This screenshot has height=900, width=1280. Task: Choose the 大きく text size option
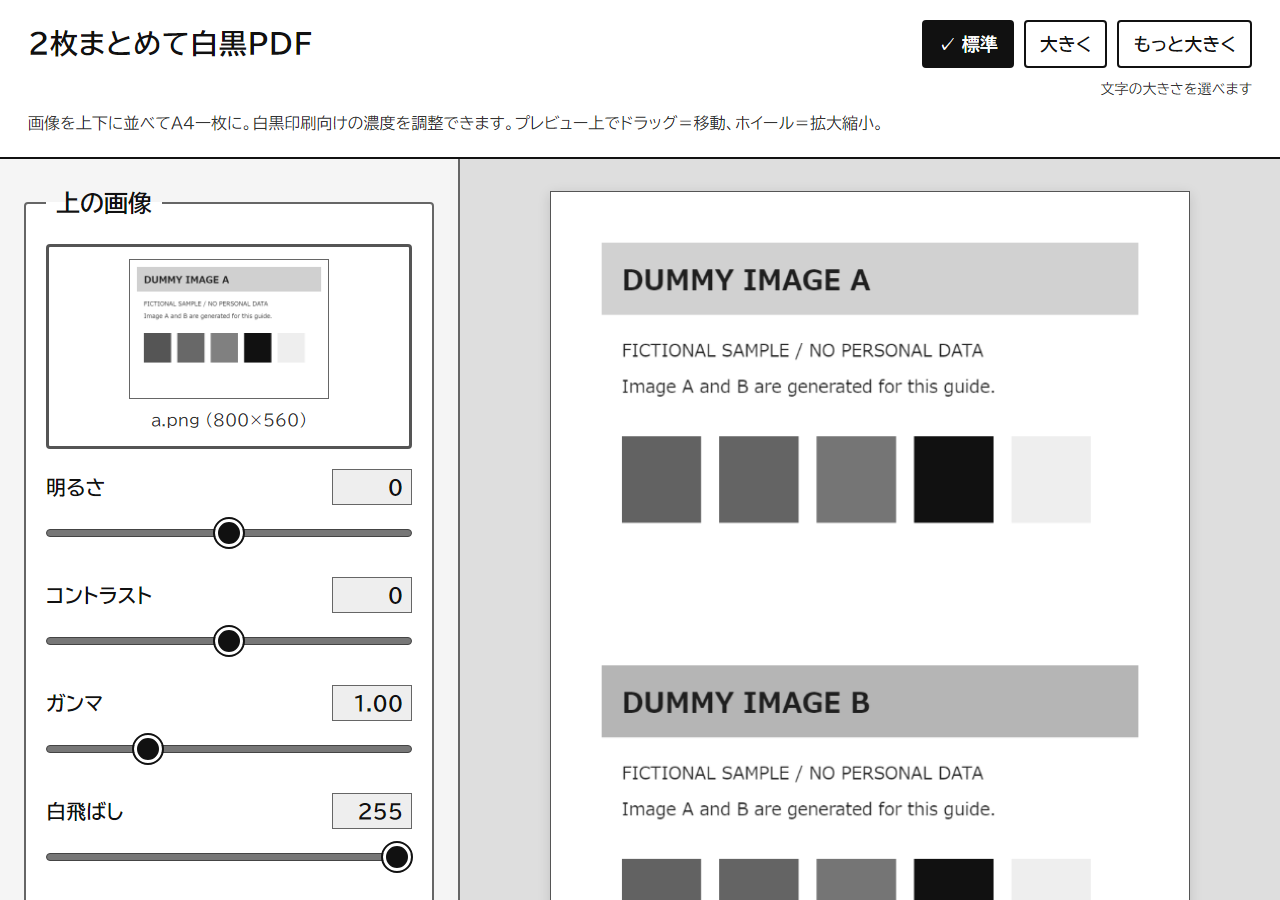(1065, 44)
